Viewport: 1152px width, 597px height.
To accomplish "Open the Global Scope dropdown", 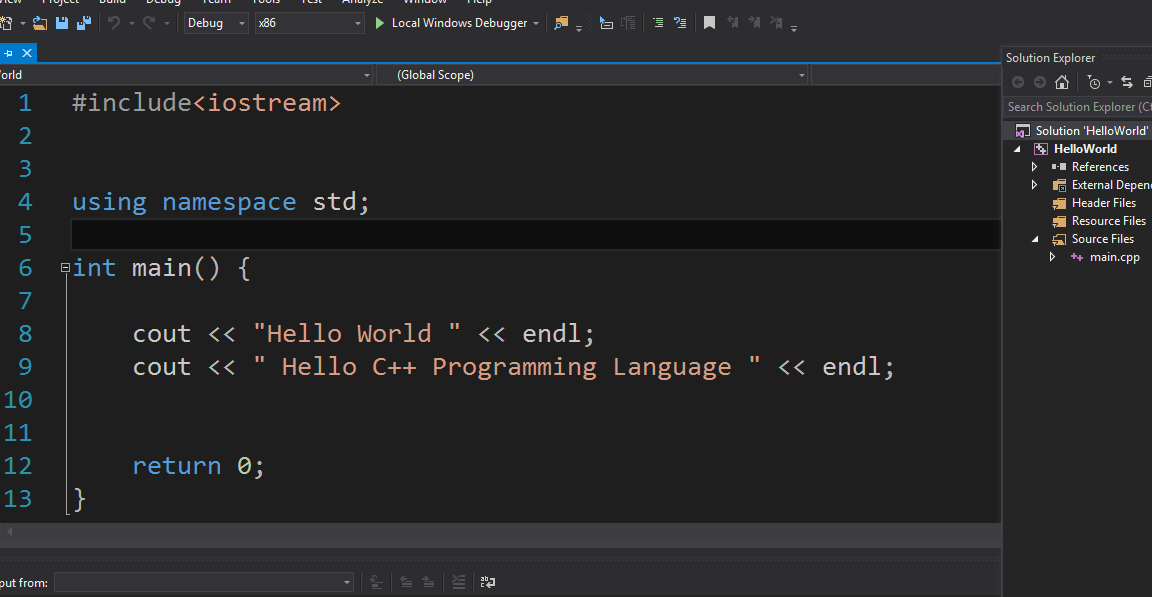I will tap(800, 74).
